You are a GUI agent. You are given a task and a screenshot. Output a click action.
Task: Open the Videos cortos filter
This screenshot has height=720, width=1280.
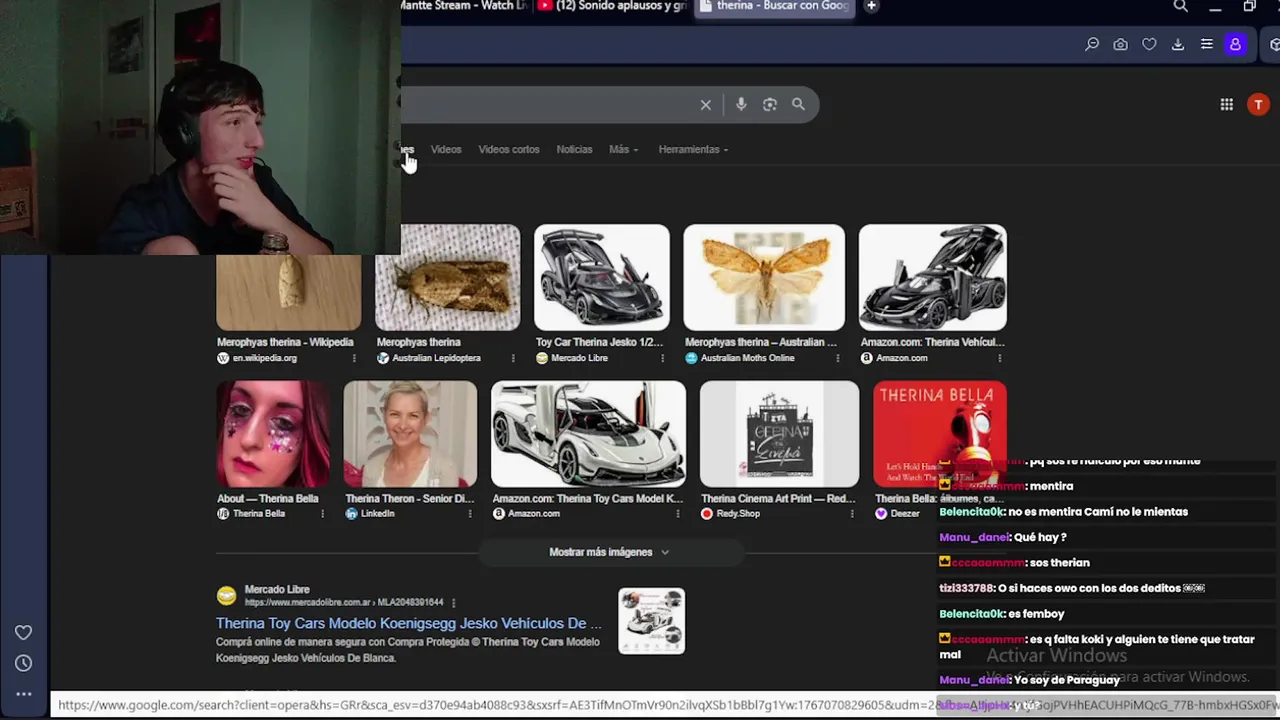click(x=508, y=149)
